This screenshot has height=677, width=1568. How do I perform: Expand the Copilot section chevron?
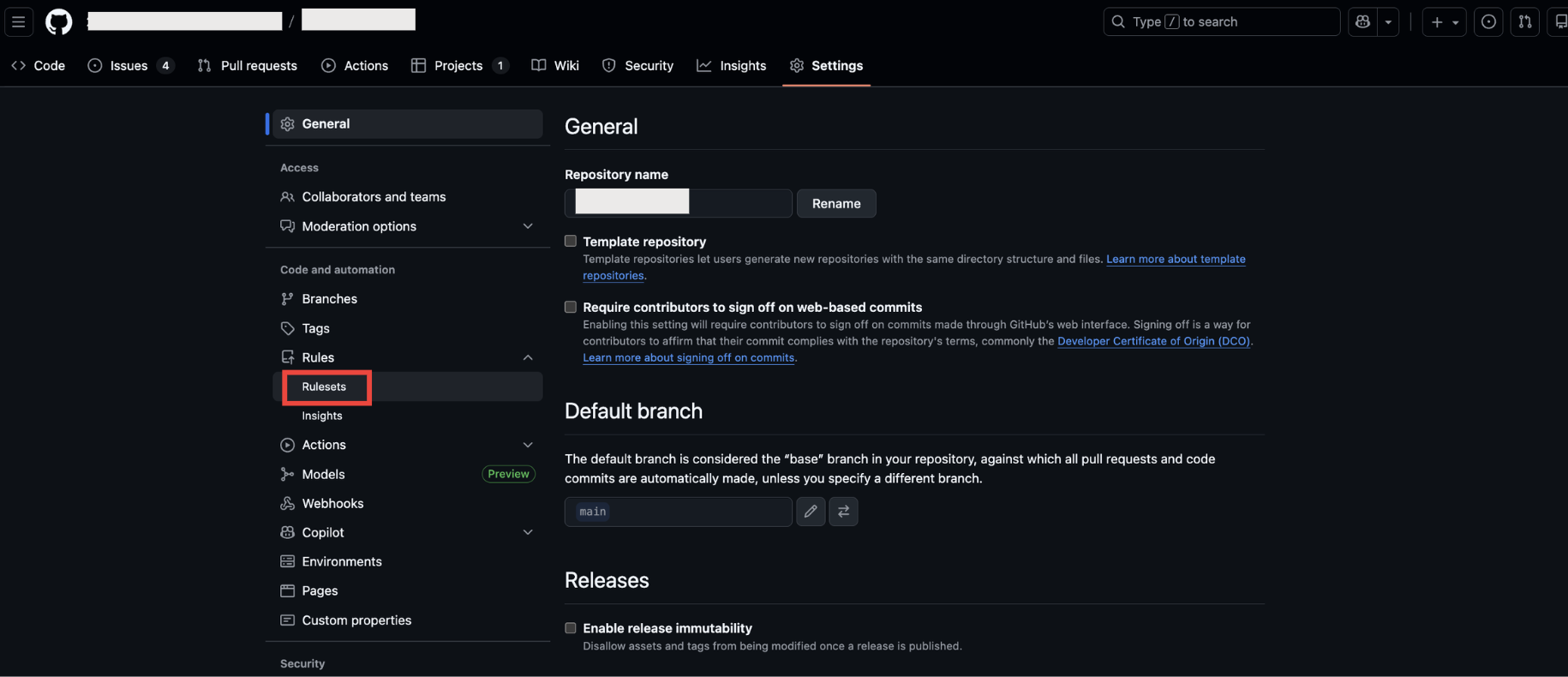(528, 532)
